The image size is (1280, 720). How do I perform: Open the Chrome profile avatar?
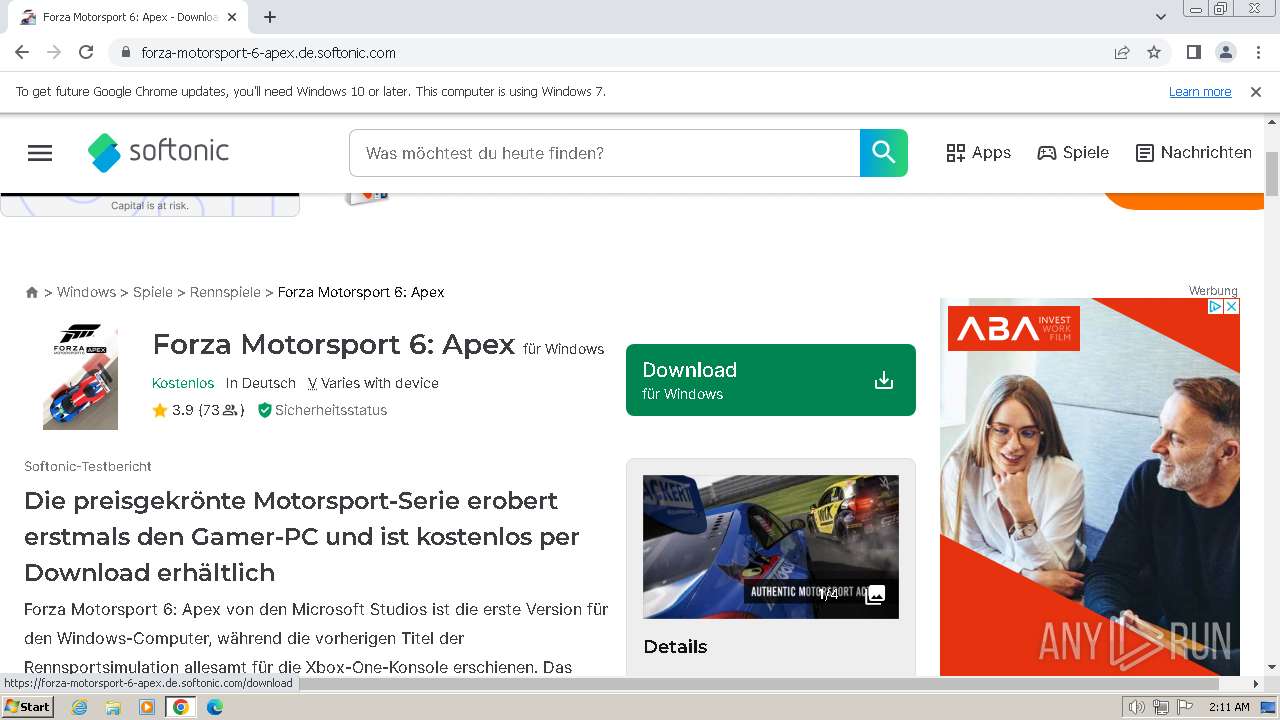[x=1226, y=52]
